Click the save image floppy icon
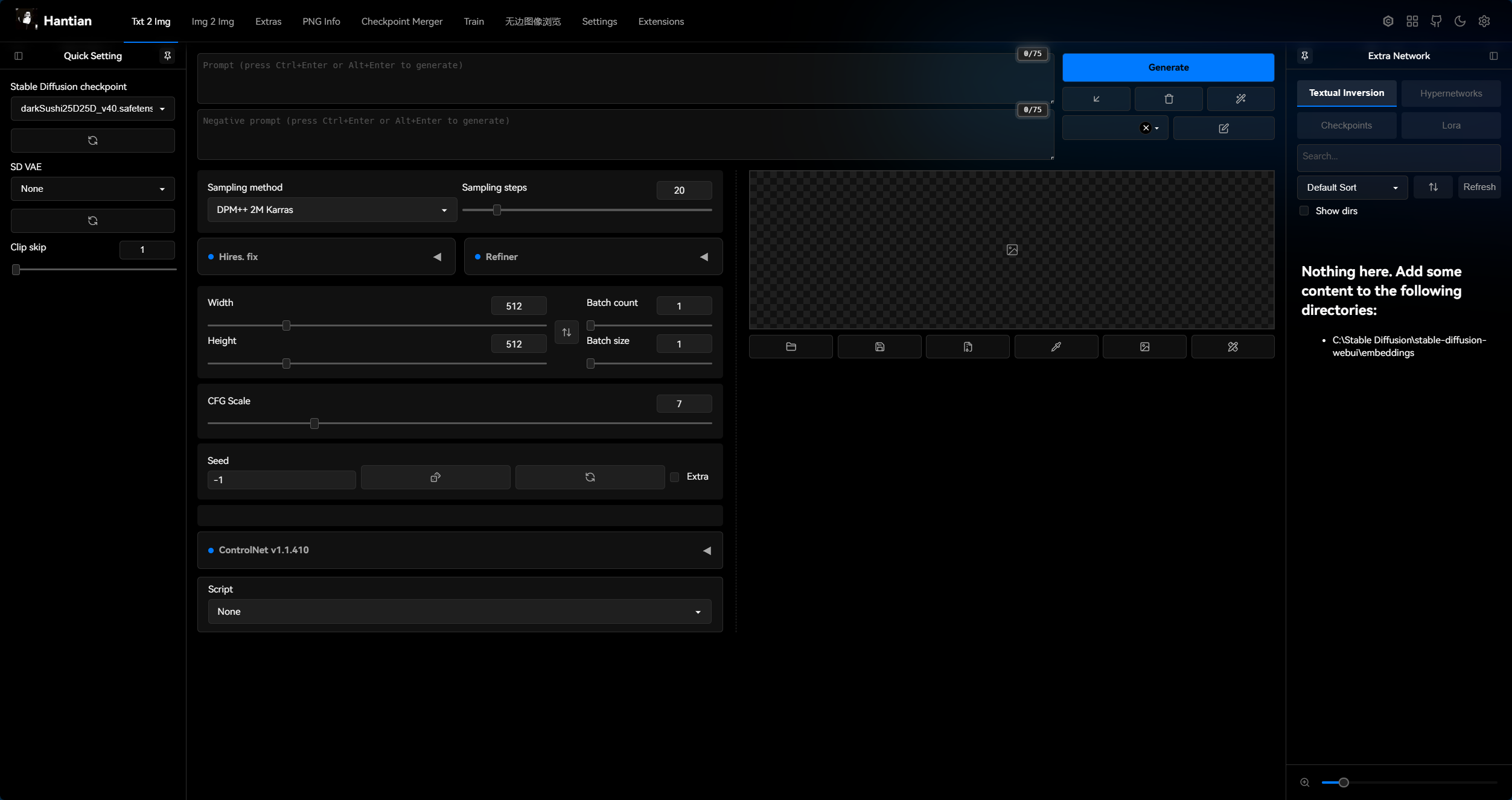Screen dimensions: 1512x800 (879, 347)
